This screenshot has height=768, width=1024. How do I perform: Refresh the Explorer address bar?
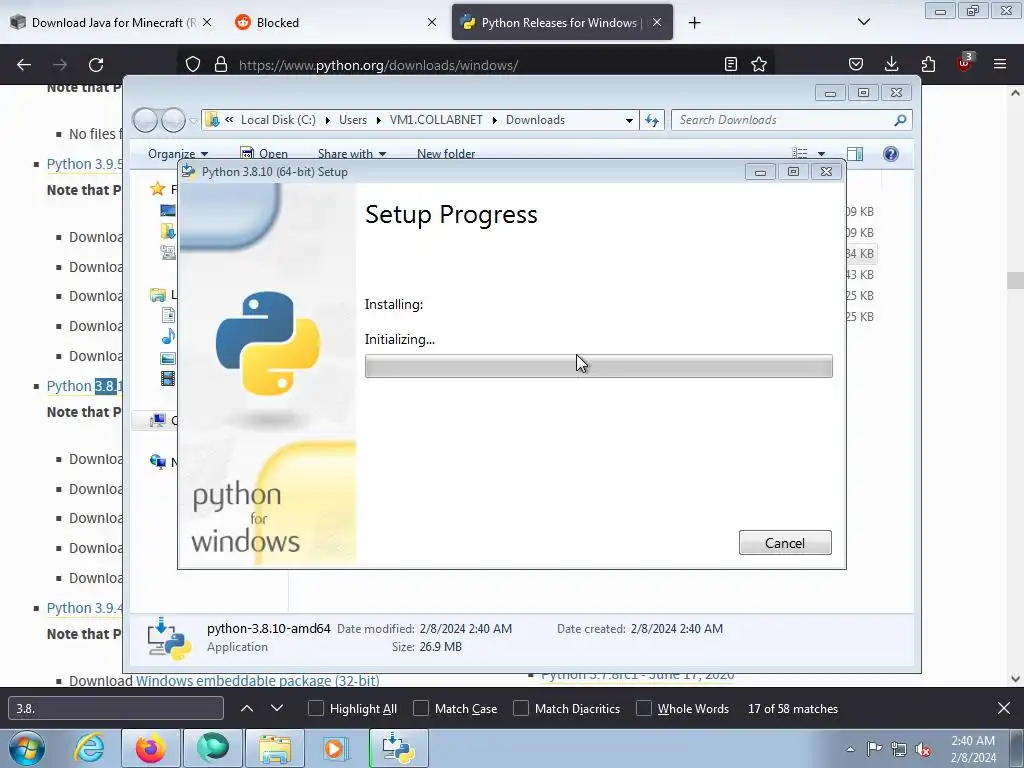(x=652, y=120)
